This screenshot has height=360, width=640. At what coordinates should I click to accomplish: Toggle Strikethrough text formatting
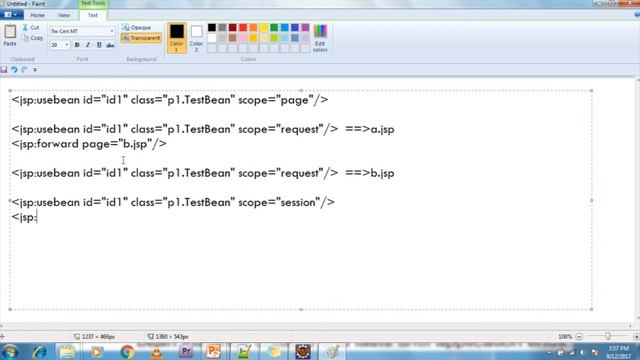110,45
